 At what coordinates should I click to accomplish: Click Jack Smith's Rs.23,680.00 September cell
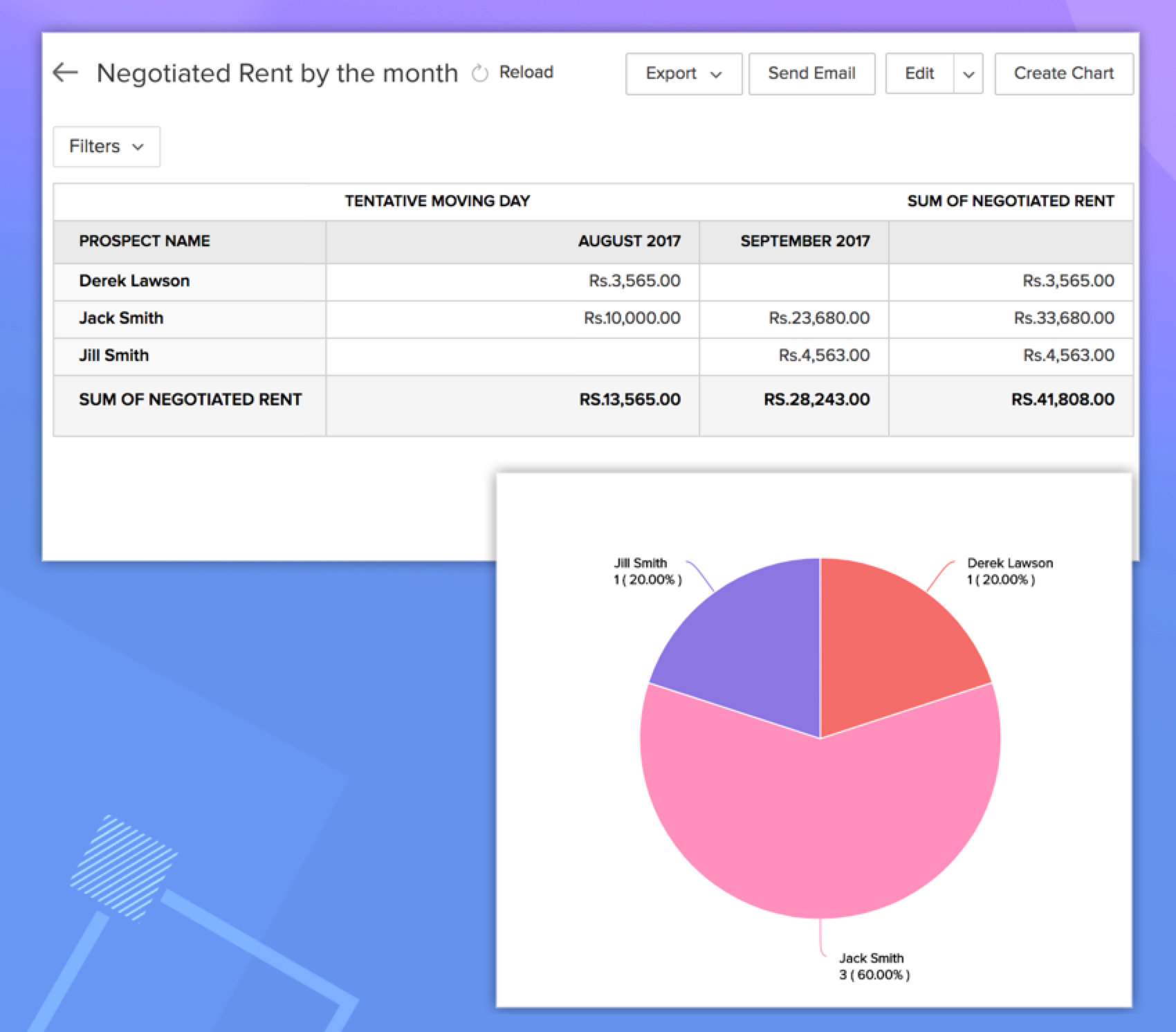(x=818, y=318)
